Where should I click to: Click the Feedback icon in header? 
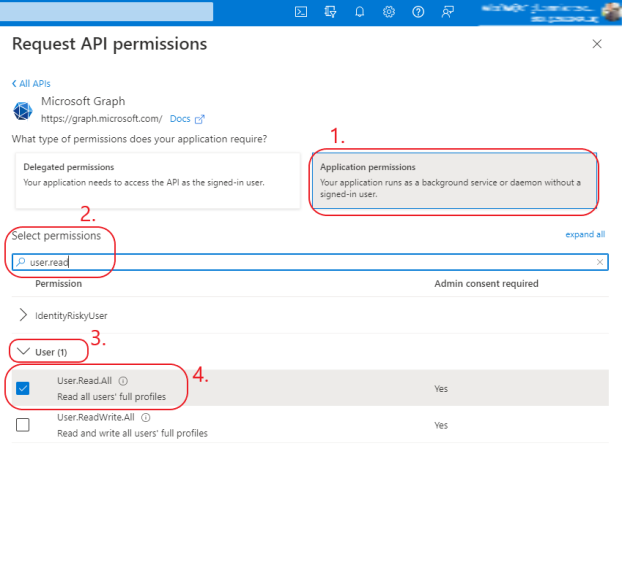pos(447,12)
